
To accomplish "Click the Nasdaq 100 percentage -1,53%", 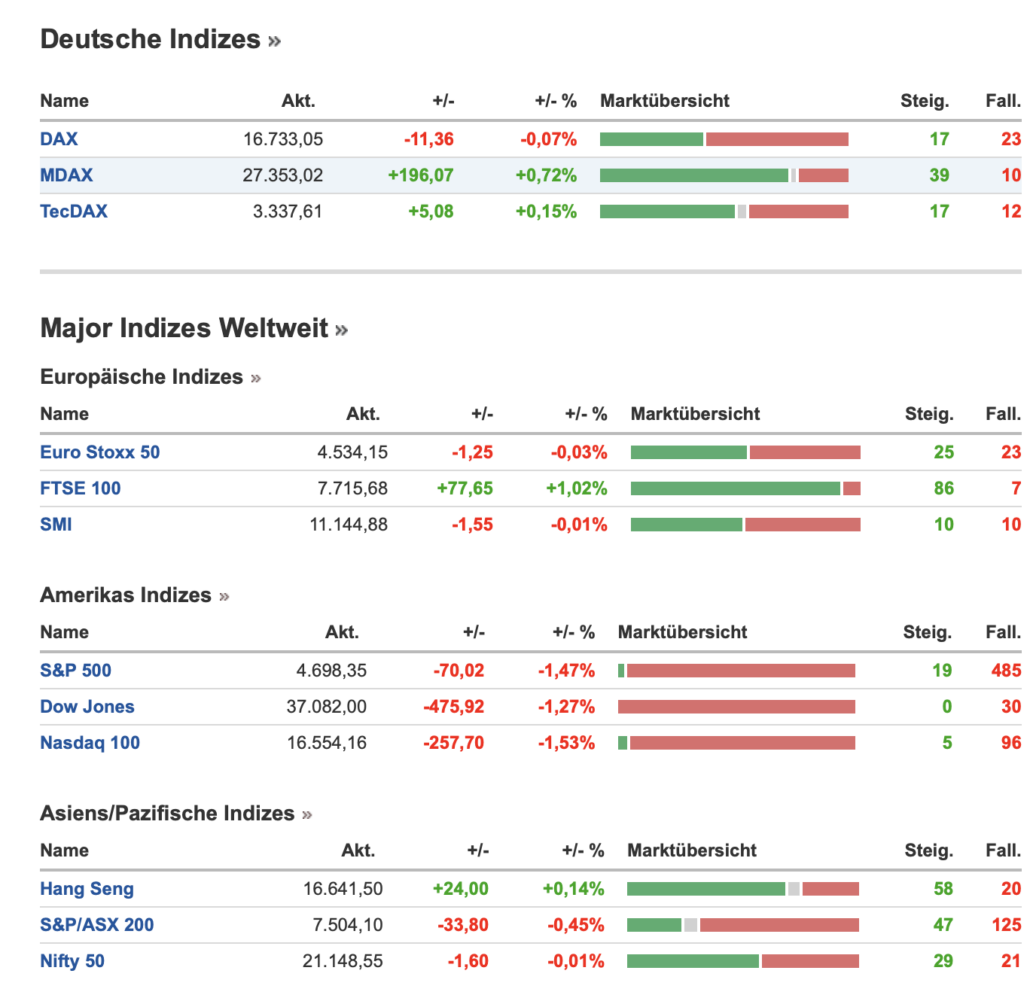I will pyautogui.click(x=566, y=743).
